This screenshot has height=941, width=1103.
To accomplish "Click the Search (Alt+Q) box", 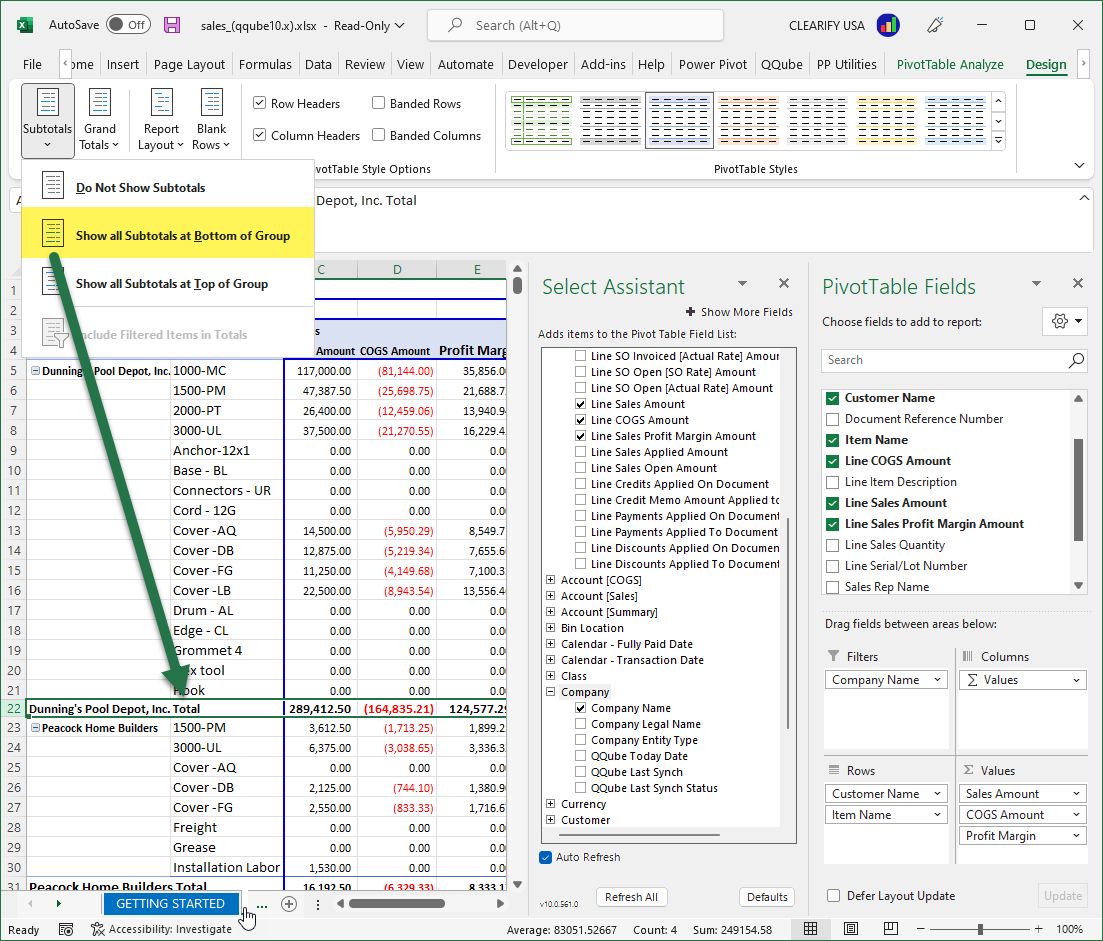I will tap(575, 25).
